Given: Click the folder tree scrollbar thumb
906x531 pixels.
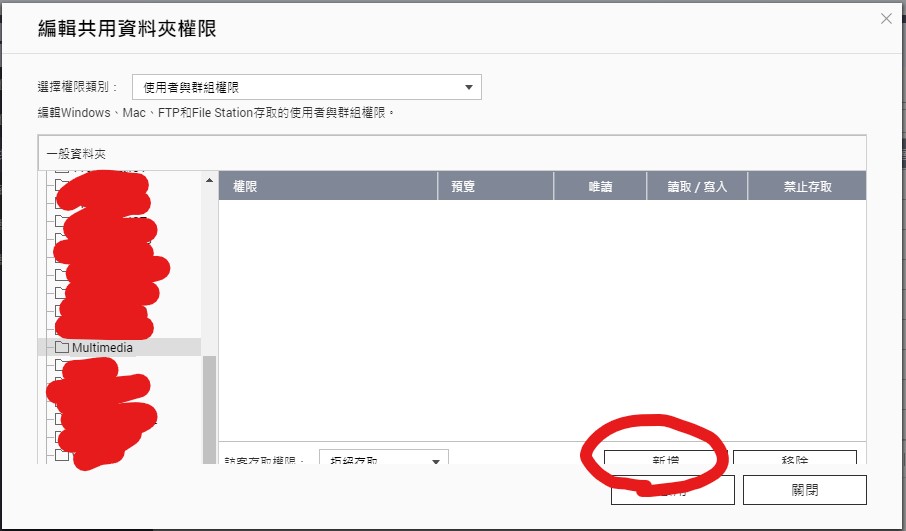Looking at the screenshot, I should click(x=209, y=410).
